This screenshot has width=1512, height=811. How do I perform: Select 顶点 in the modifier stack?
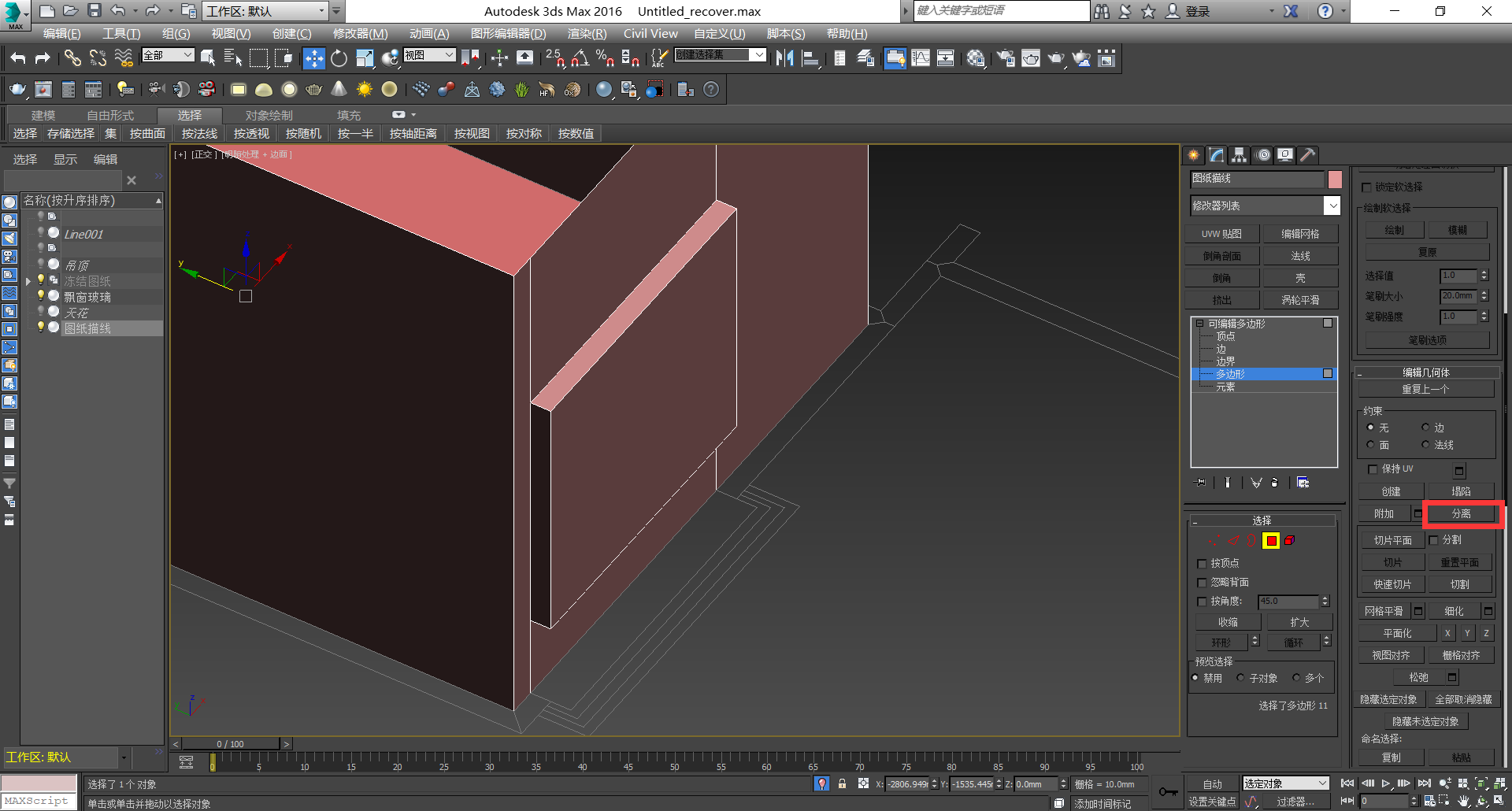pos(1225,335)
